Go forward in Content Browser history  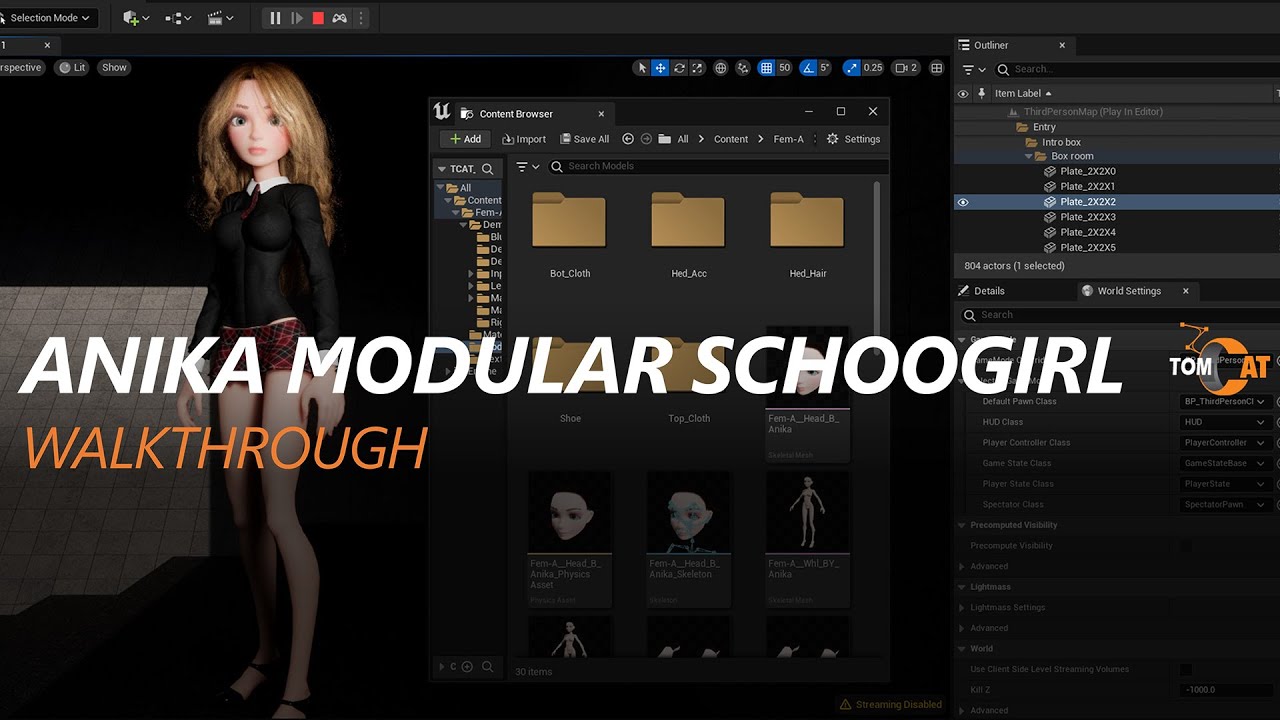[x=646, y=139]
